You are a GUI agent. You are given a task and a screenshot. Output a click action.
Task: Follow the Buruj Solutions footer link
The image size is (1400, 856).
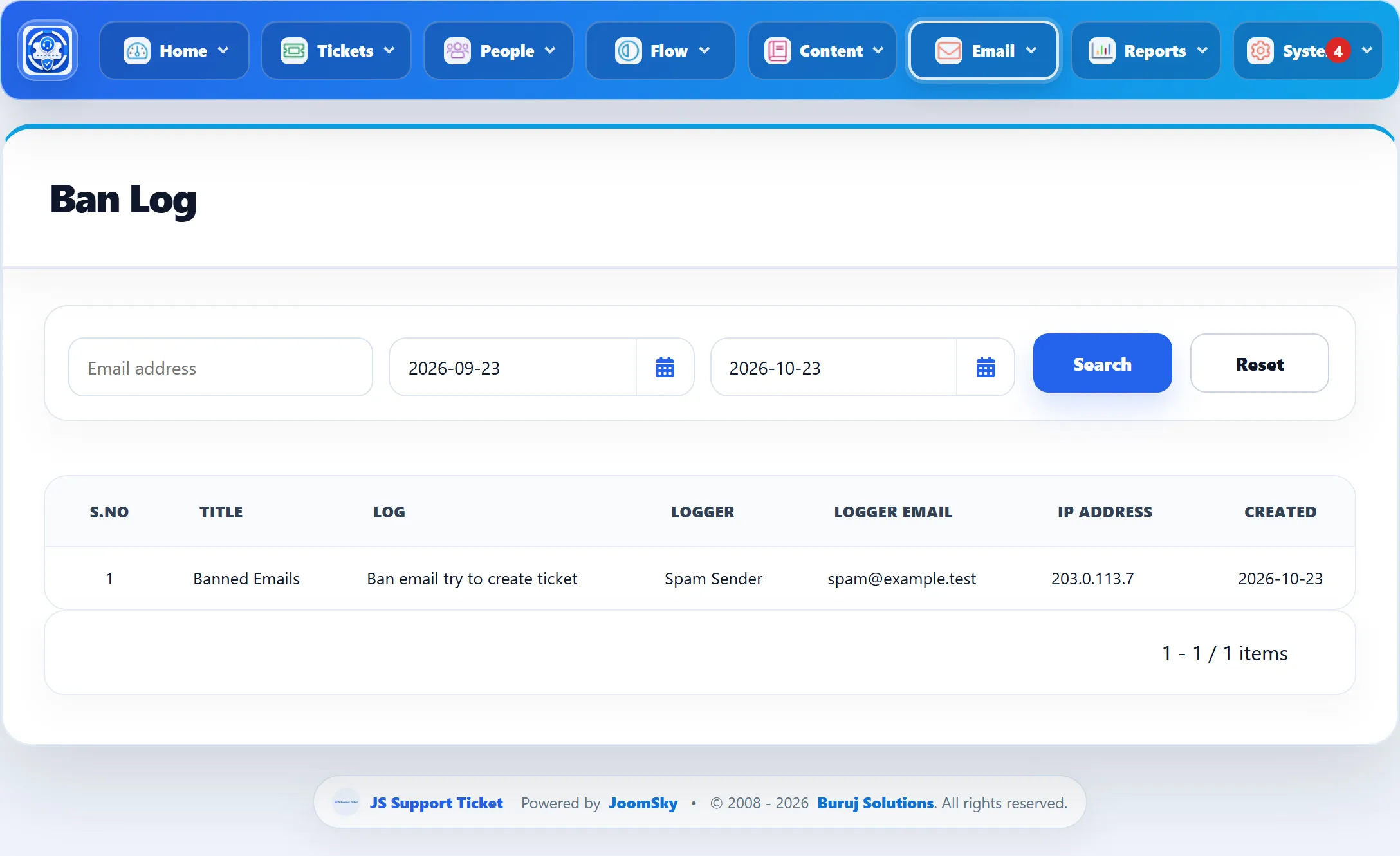[875, 803]
